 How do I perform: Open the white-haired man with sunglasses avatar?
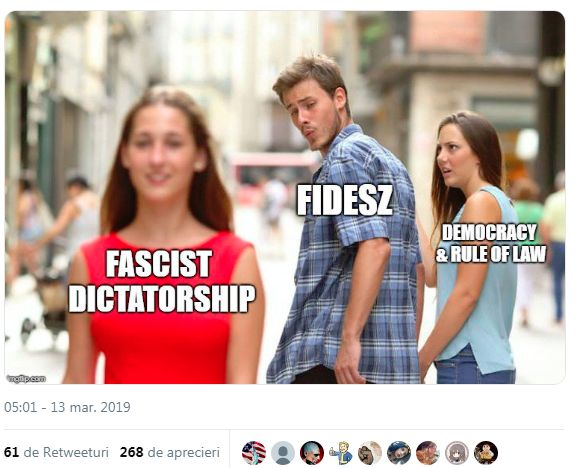tap(312, 452)
